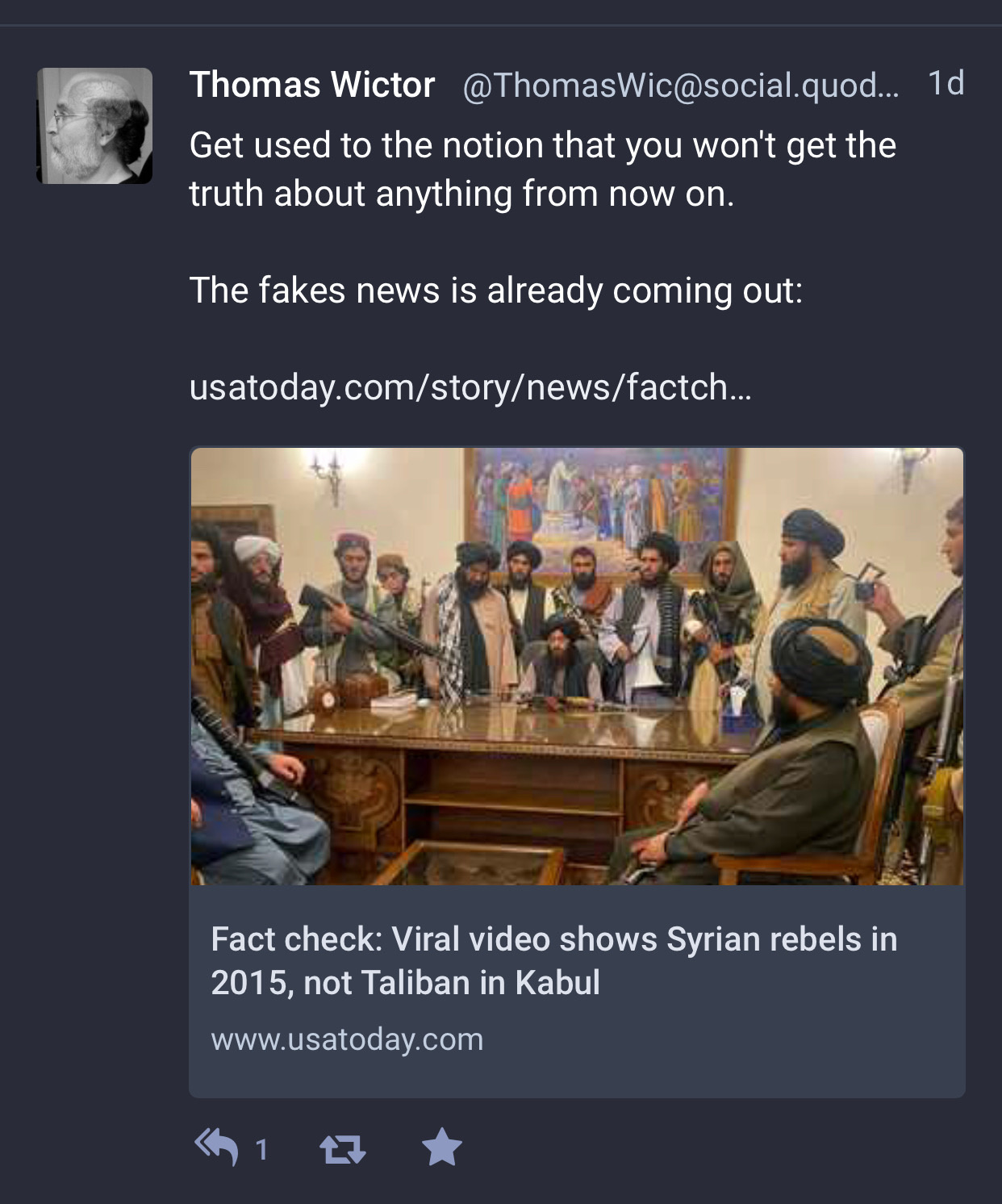This screenshot has height=1204, width=1002.
Task: Reply to Thomas Wictor's post
Action: [216, 1147]
